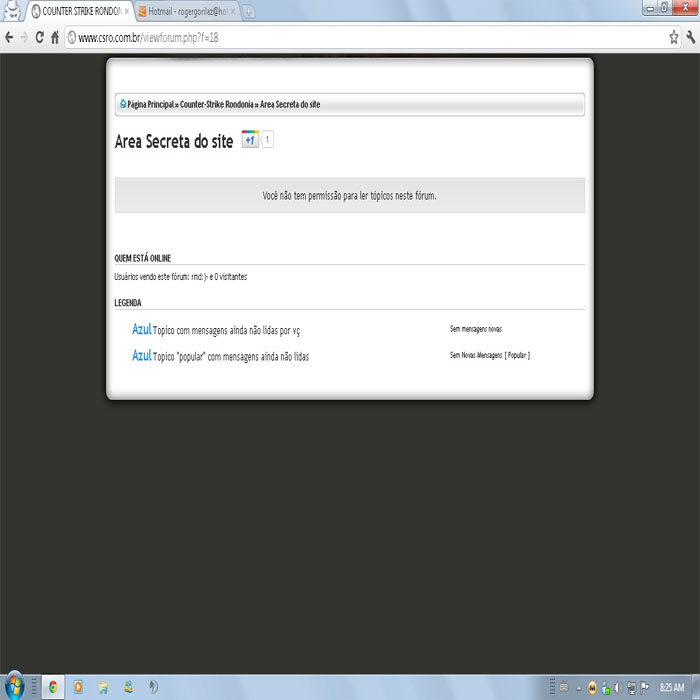Open the Counter-Strike Rondonia breadcrumb link
Viewport: 700px width, 700px height.
217,104
